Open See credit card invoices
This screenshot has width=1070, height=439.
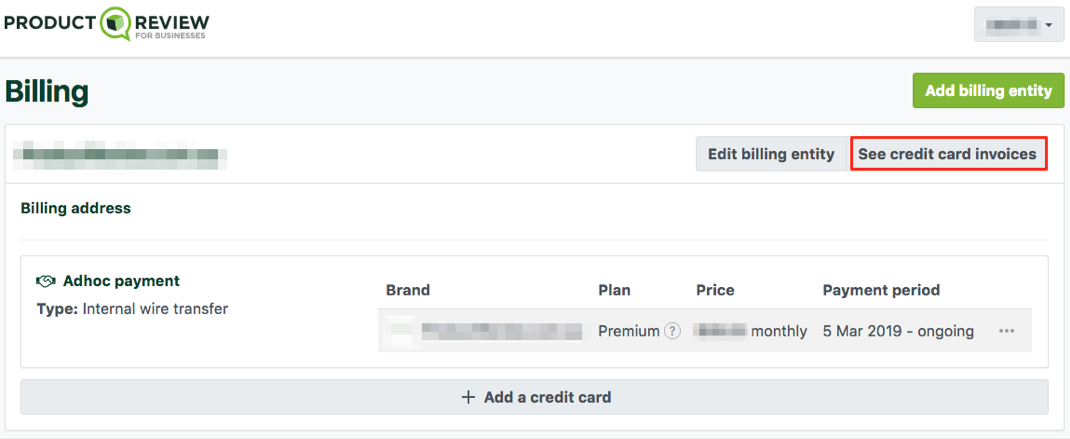tap(948, 154)
